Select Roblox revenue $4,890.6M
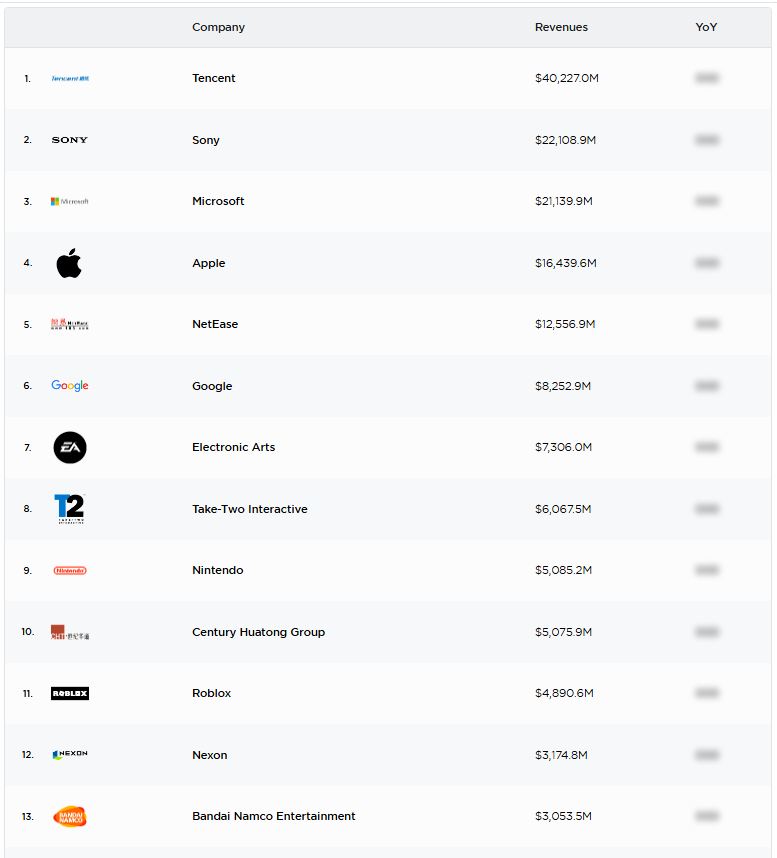This screenshot has width=777, height=858. click(x=564, y=693)
